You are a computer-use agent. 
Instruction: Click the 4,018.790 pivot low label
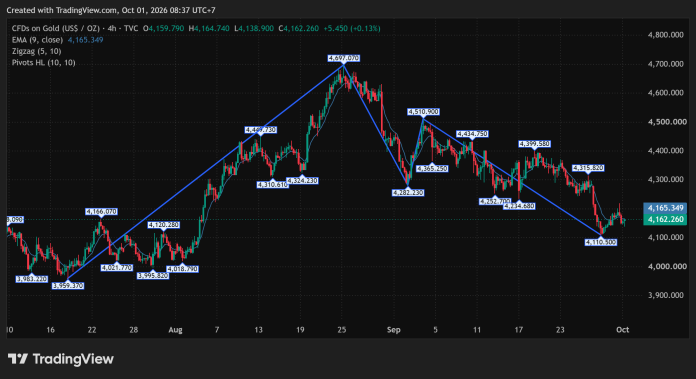[182, 269]
